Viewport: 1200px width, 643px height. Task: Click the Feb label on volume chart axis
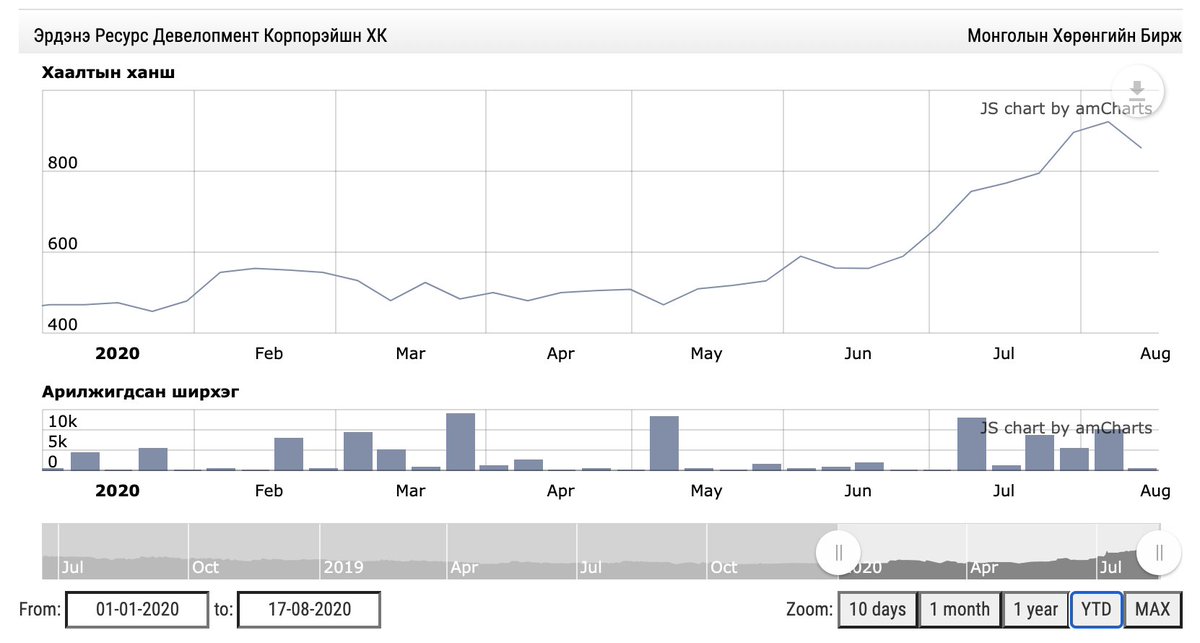pyautogui.click(x=269, y=491)
